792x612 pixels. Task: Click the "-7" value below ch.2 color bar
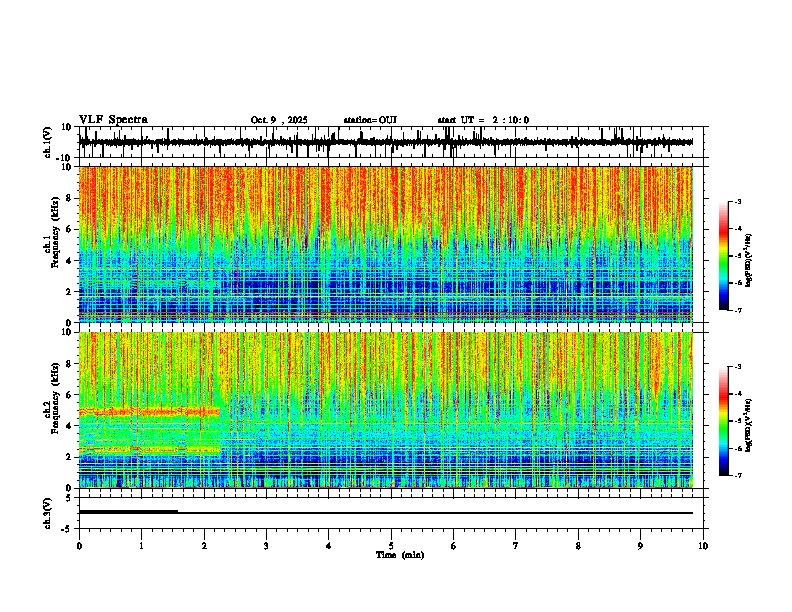(x=737, y=475)
